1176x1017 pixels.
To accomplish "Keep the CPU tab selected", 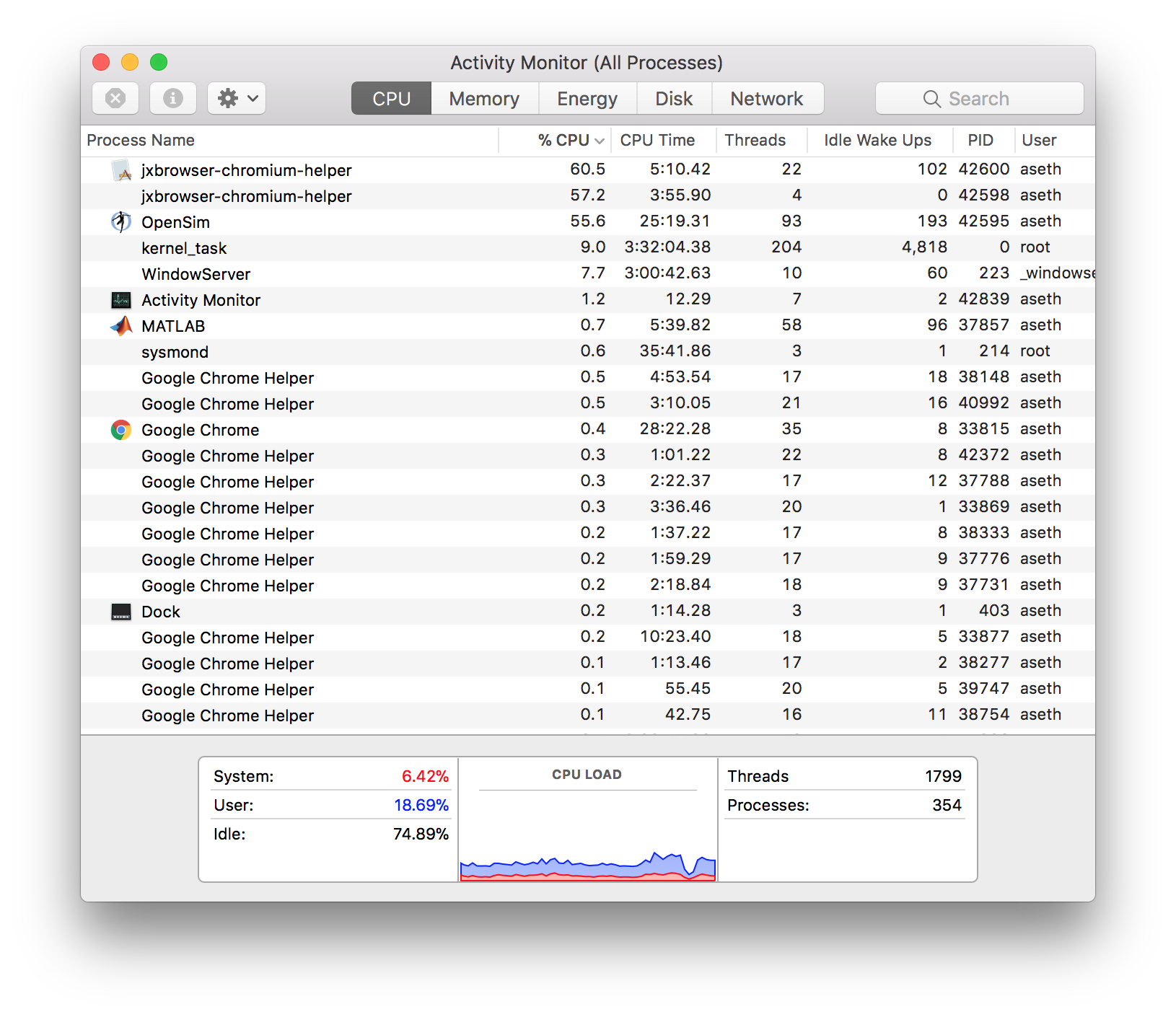I will (390, 98).
